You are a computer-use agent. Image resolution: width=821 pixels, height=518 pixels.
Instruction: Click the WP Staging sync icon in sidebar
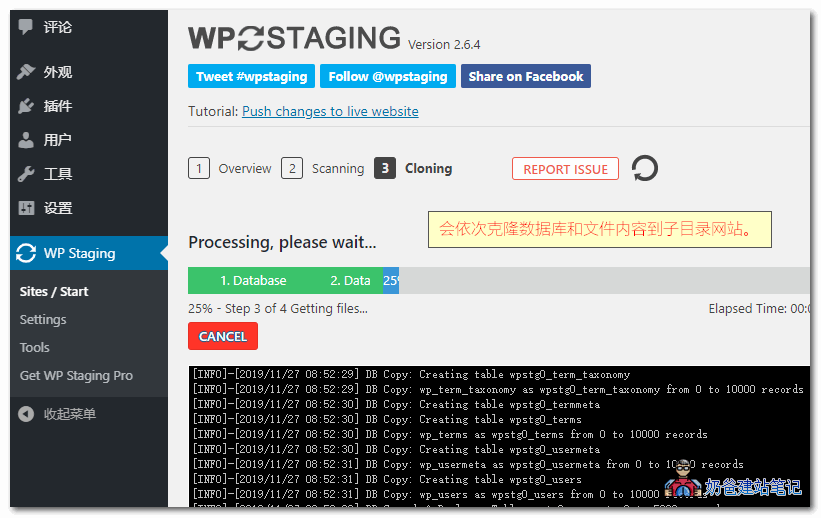click(x=26, y=253)
